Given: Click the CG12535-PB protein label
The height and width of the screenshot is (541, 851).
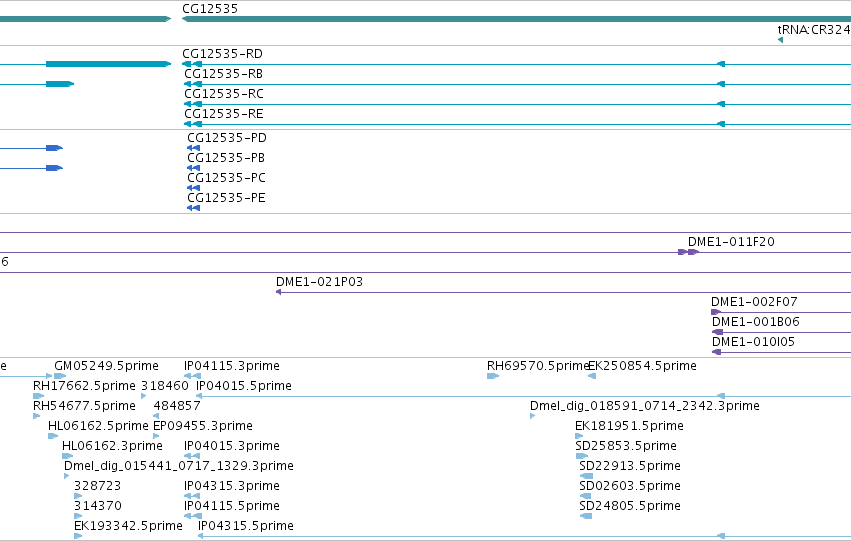Looking at the screenshot, I should click(x=226, y=158).
